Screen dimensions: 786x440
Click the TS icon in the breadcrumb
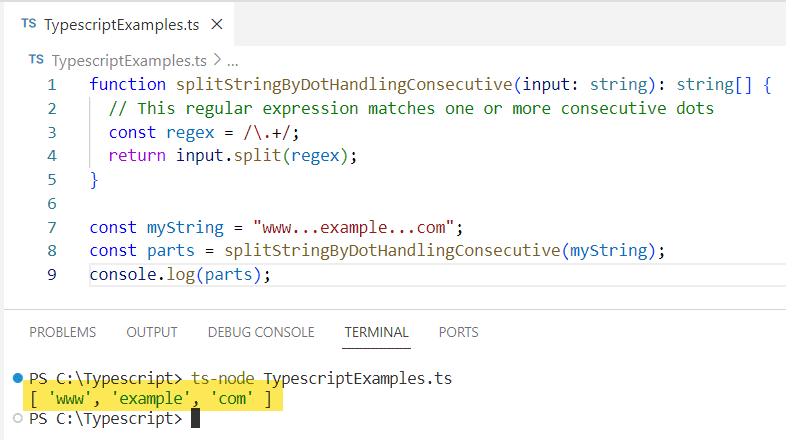point(36,60)
